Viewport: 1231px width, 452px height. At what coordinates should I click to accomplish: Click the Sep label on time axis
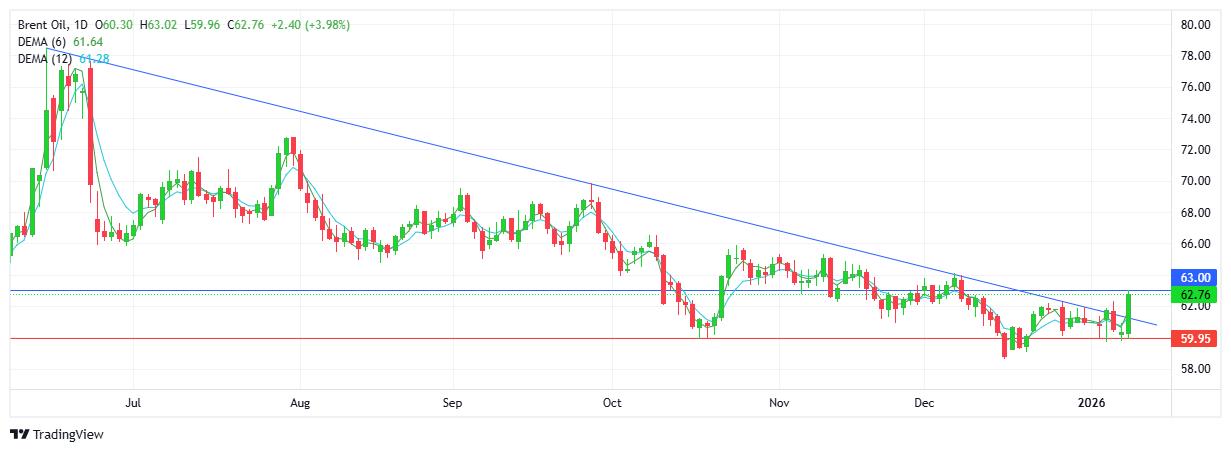(452, 404)
